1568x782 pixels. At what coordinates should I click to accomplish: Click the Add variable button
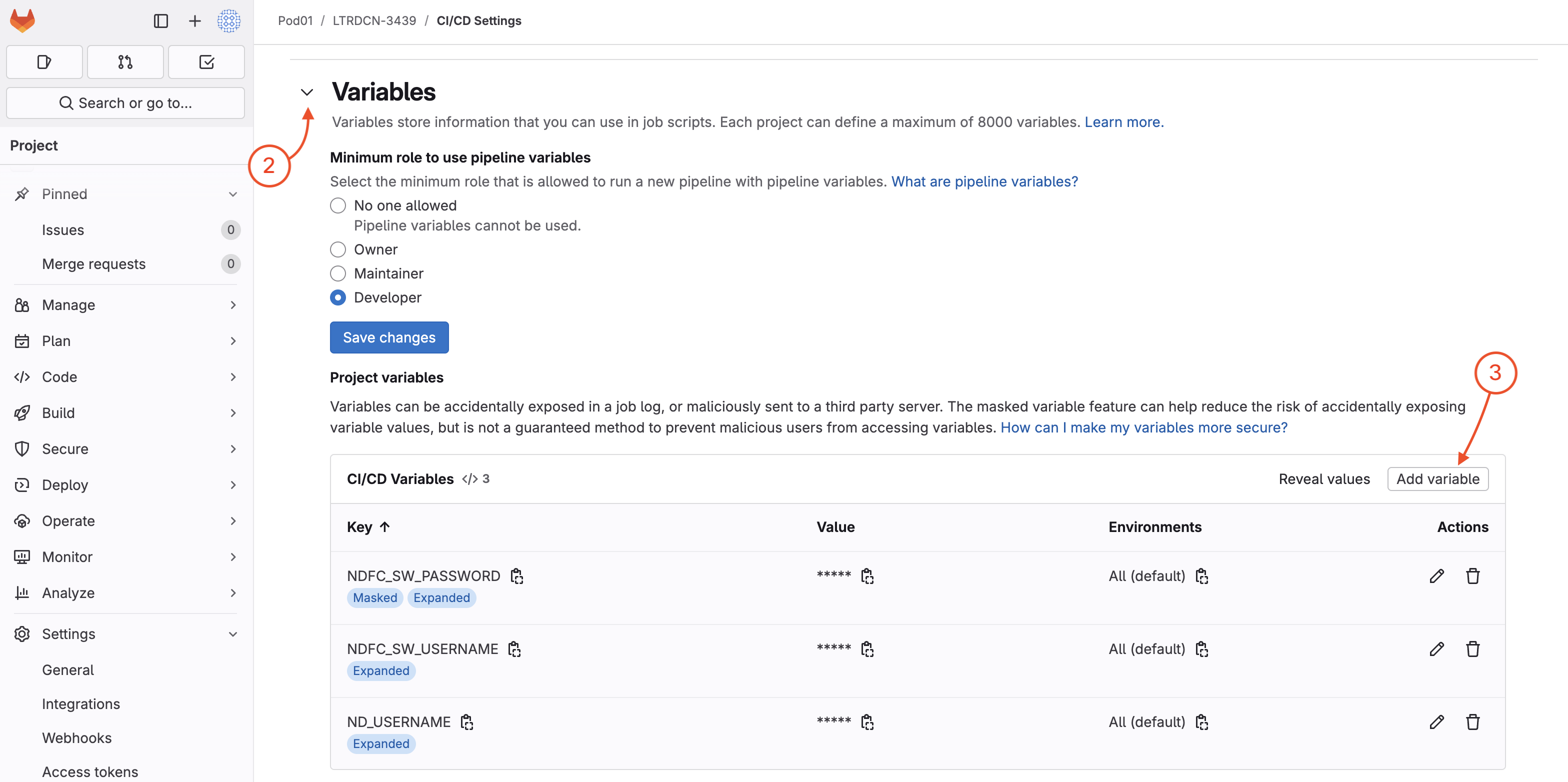tap(1437, 479)
